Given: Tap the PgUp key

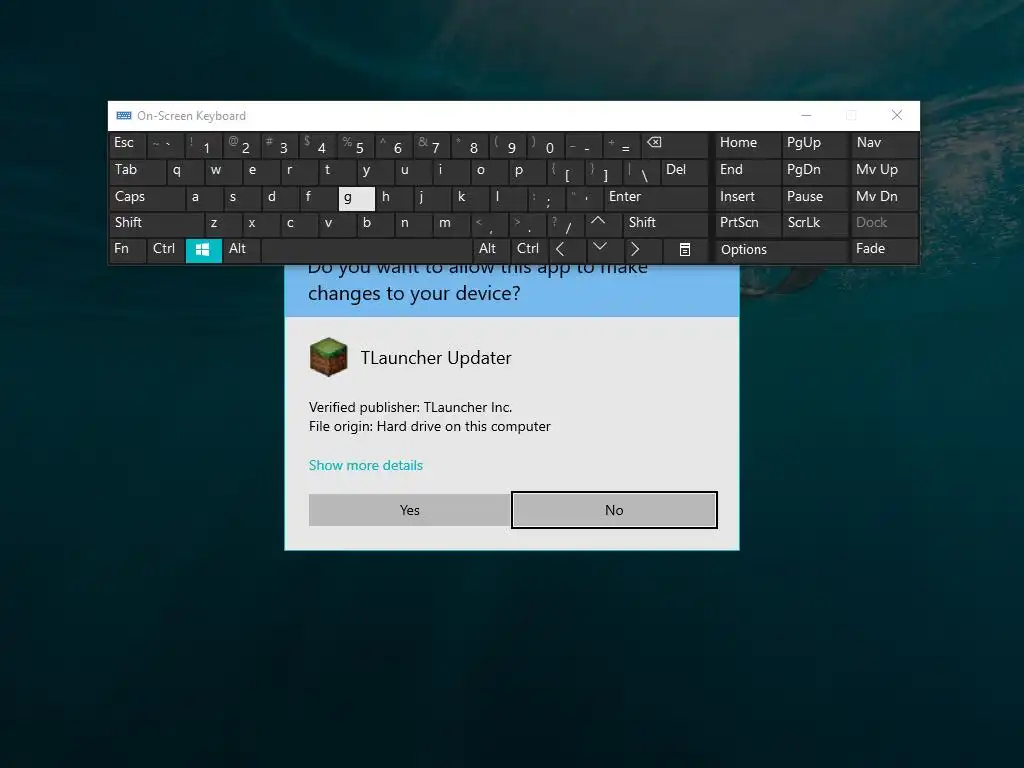Looking at the screenshot, I should point(816,144).
